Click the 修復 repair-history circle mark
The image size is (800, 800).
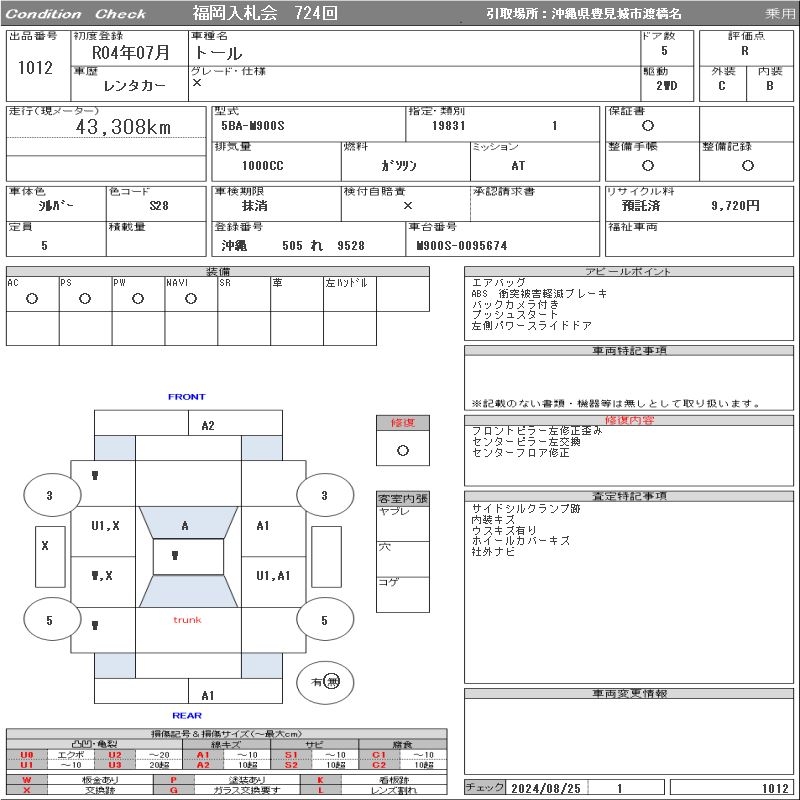[x=403, y=451]
